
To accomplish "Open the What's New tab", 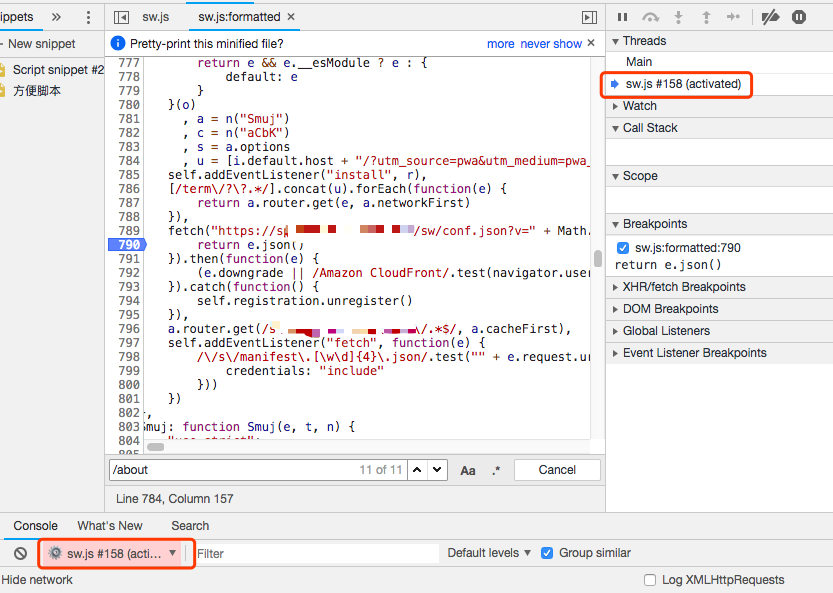I will click(x=109, y=525).
